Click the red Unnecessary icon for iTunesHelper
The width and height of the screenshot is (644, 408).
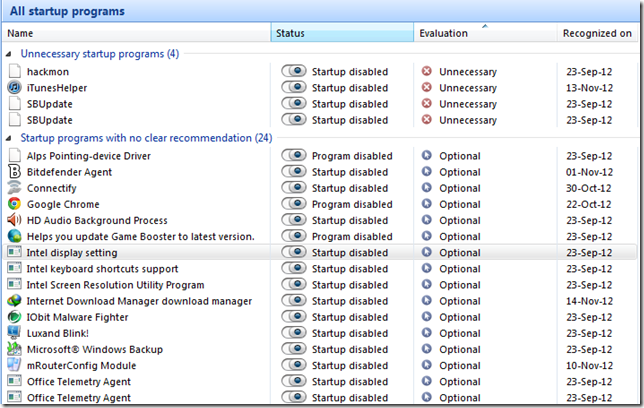(427, 87)
